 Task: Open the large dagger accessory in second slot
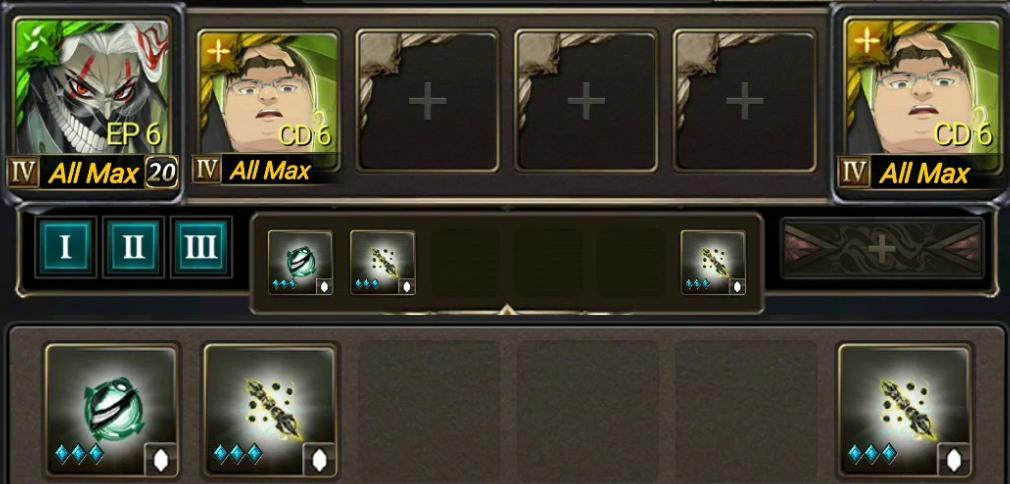(271, 410)
